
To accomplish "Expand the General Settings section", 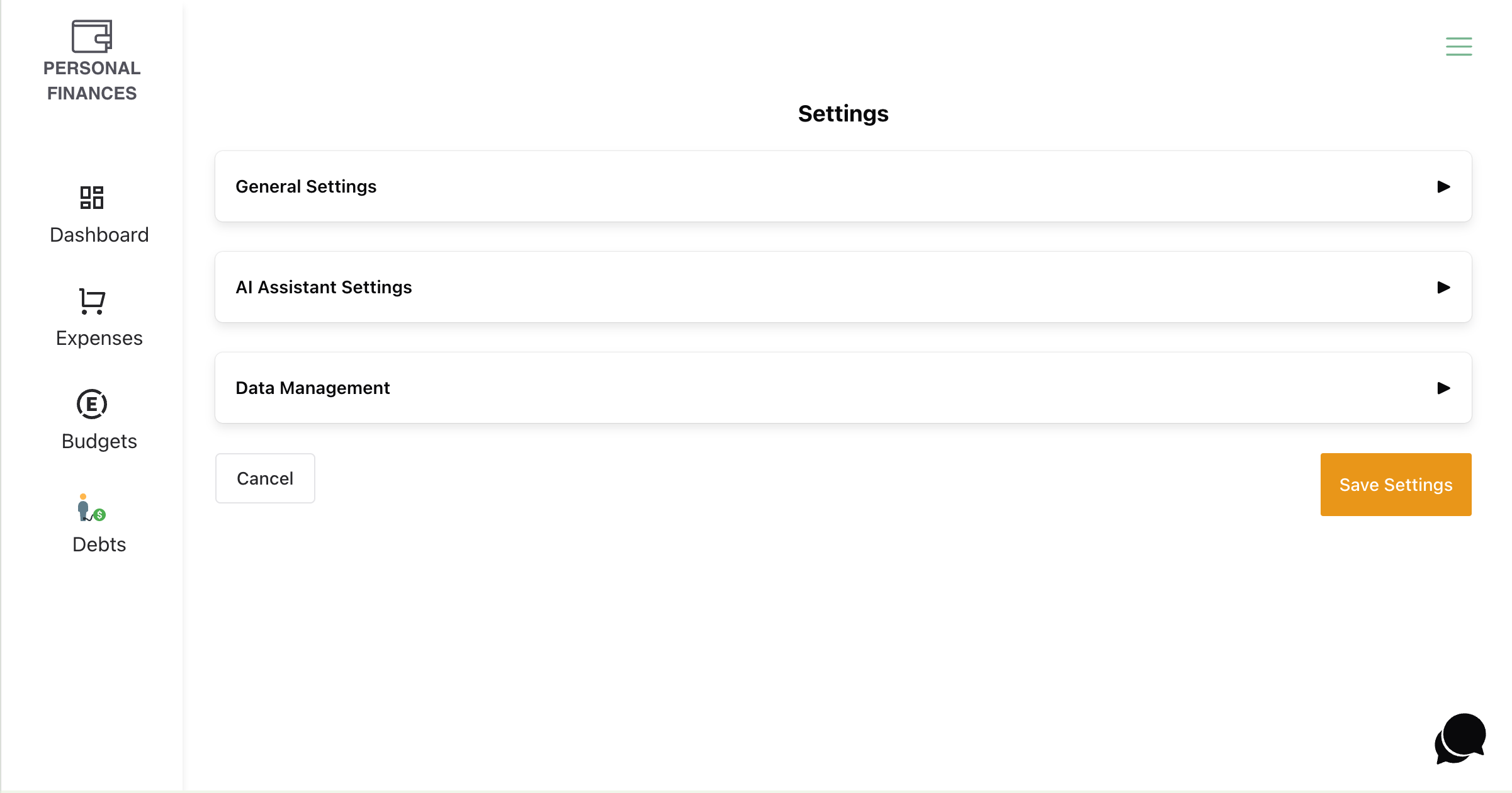I will click(843, 186).
